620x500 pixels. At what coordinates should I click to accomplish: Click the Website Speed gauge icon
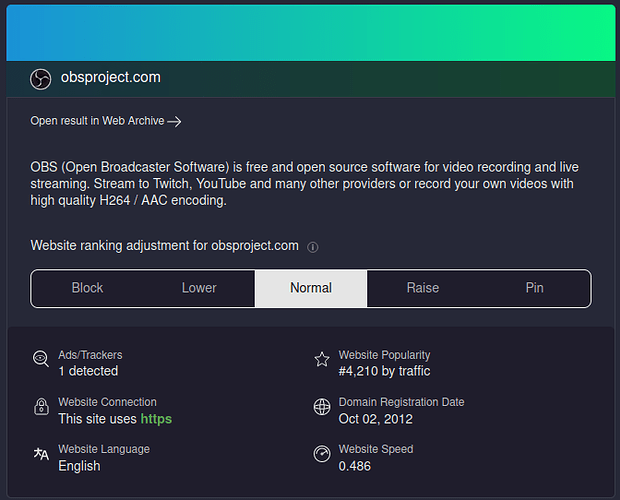coord(322,454)
